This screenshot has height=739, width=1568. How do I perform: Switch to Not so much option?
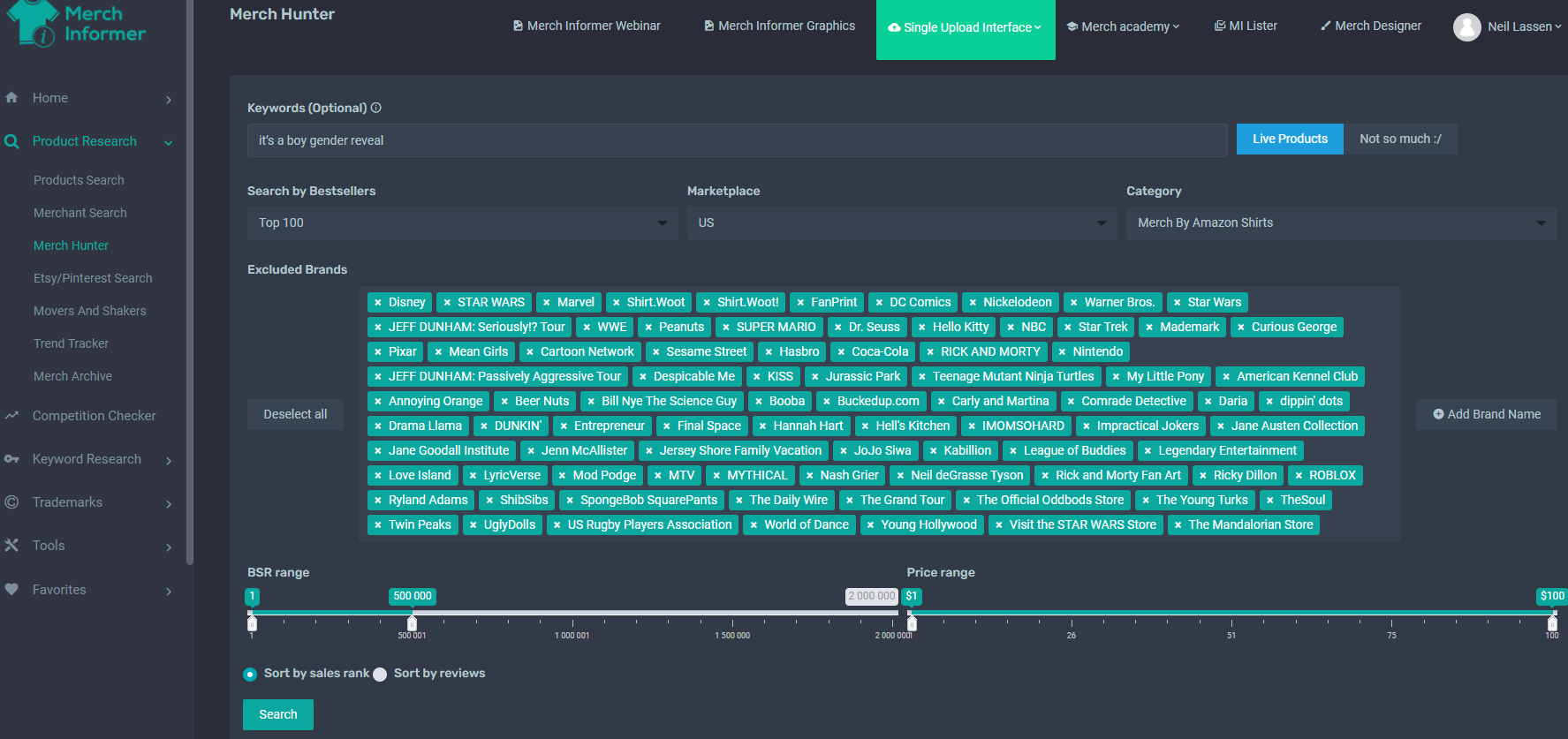tap(1400, 139)
